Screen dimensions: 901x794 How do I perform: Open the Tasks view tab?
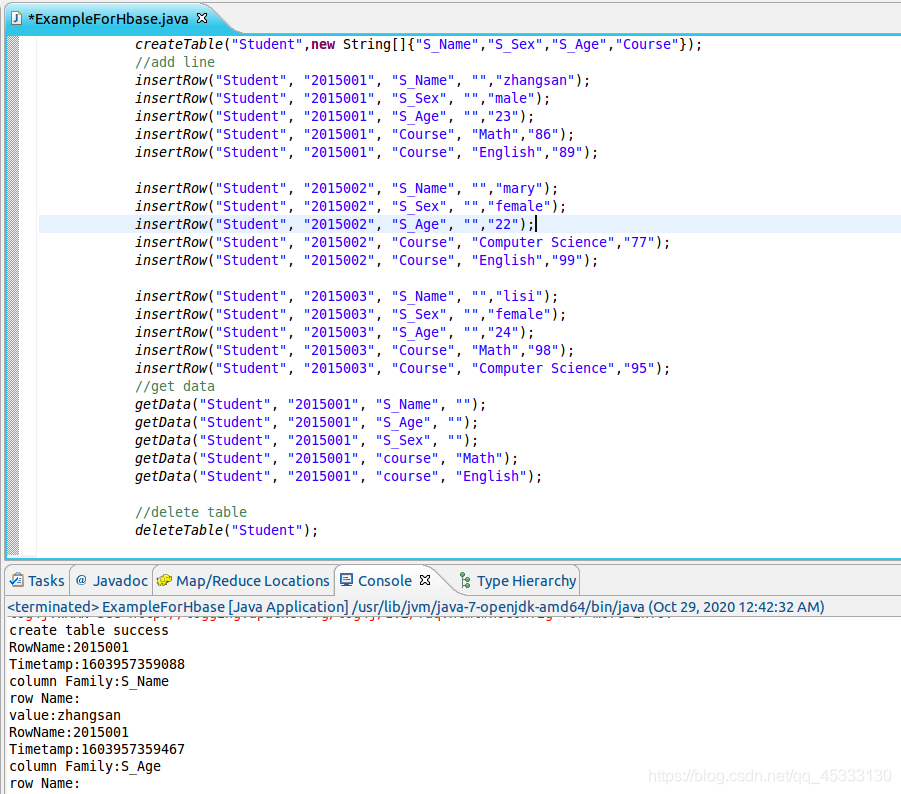38,581
